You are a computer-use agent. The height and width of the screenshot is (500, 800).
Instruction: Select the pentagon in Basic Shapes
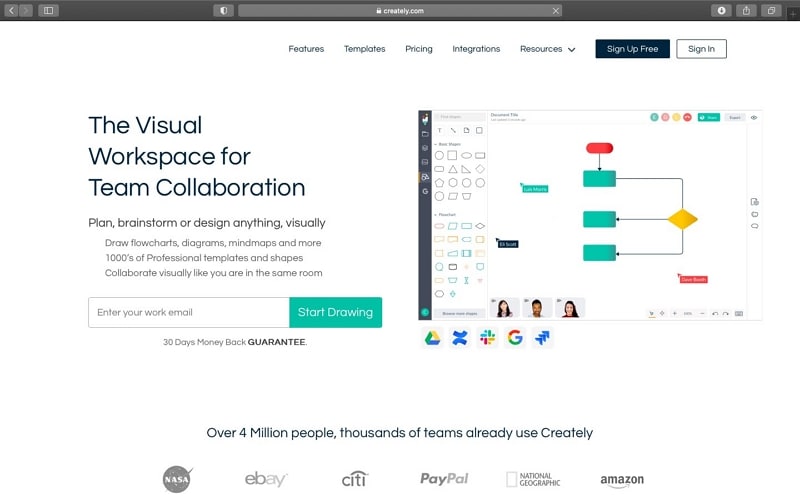point(439,183)
